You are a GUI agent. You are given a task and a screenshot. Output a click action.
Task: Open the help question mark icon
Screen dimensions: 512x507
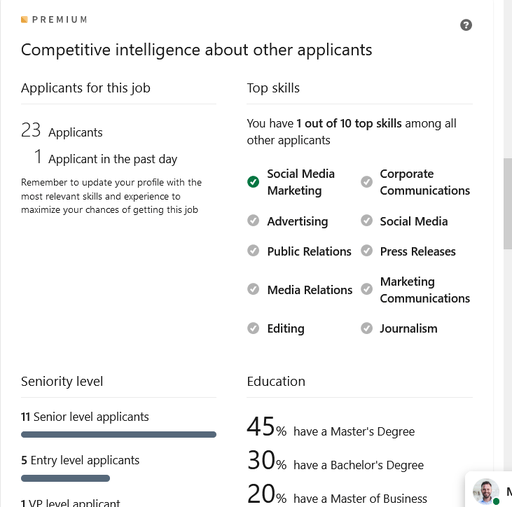click(x=466, y=25)
